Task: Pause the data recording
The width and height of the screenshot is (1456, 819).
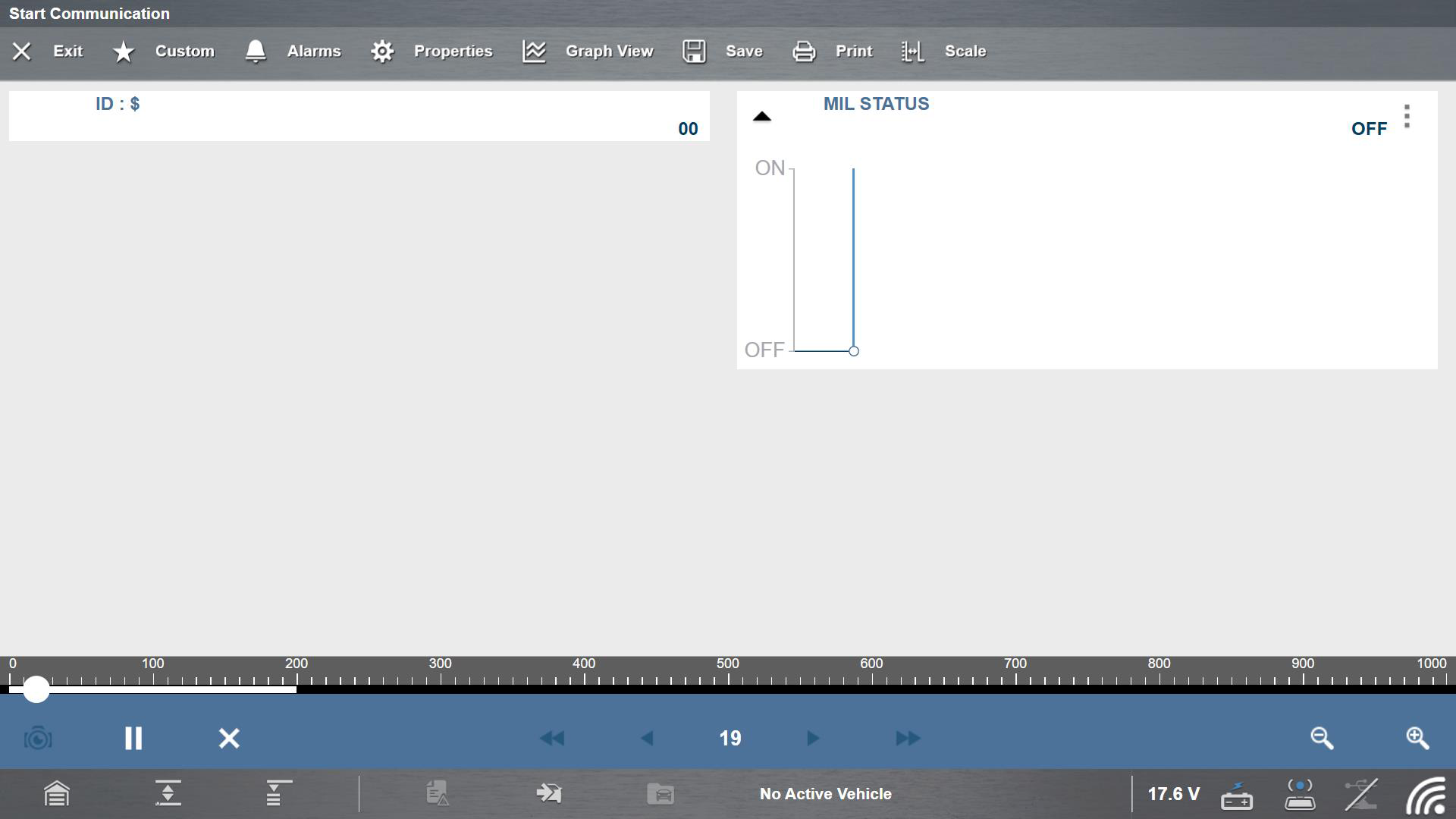Action: tap(133, 738)
